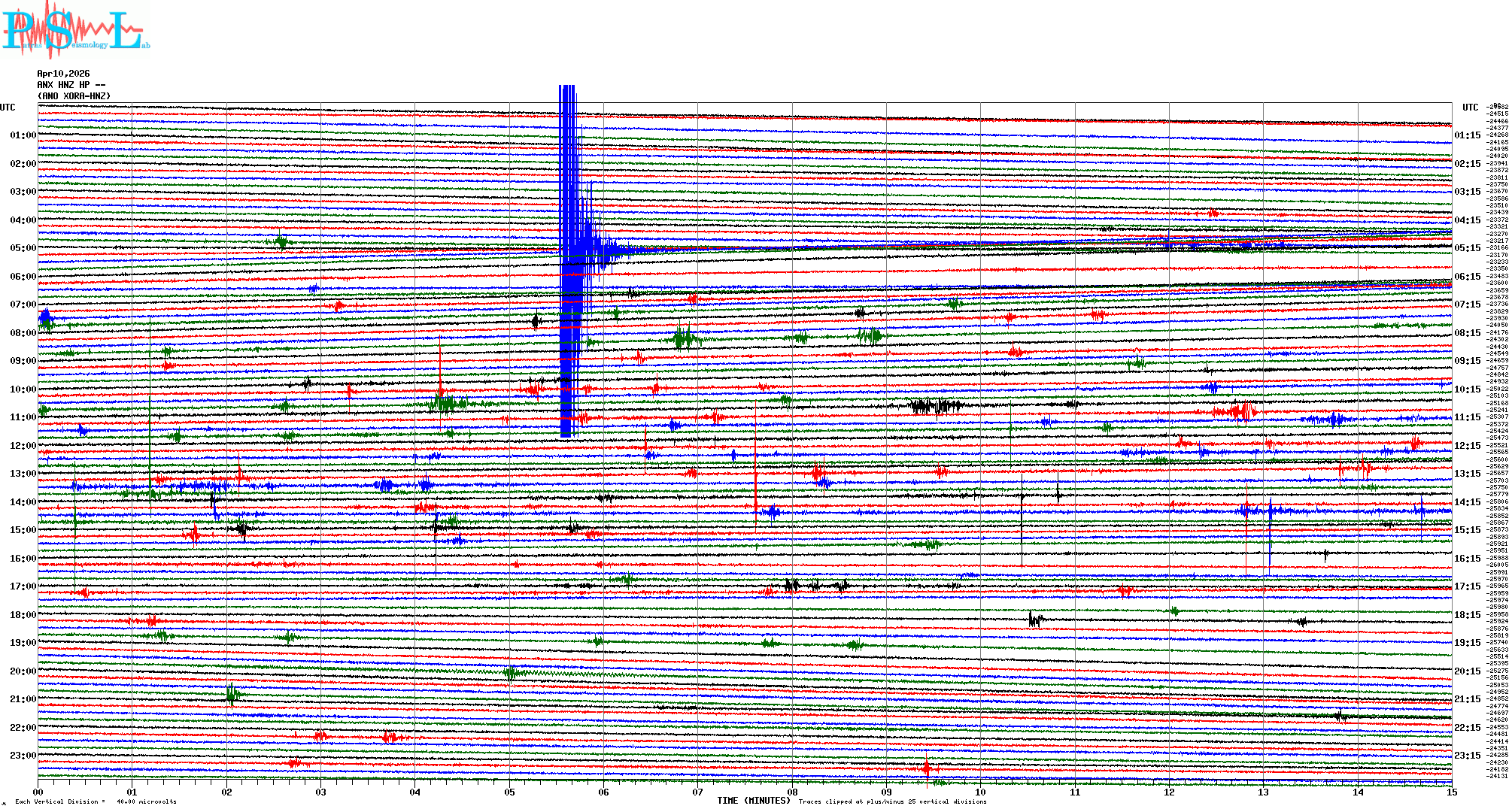The image size is (1512, 812).
Task: Click the right UTC axis header
Action: 1470,108
